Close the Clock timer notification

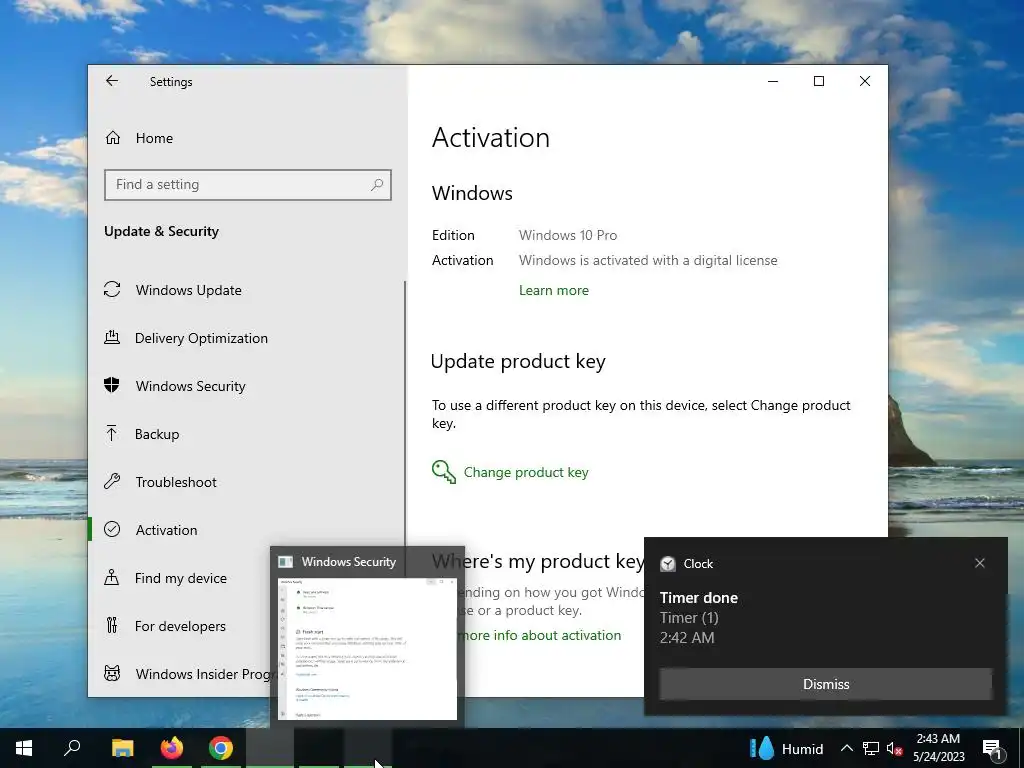point(980,563)
